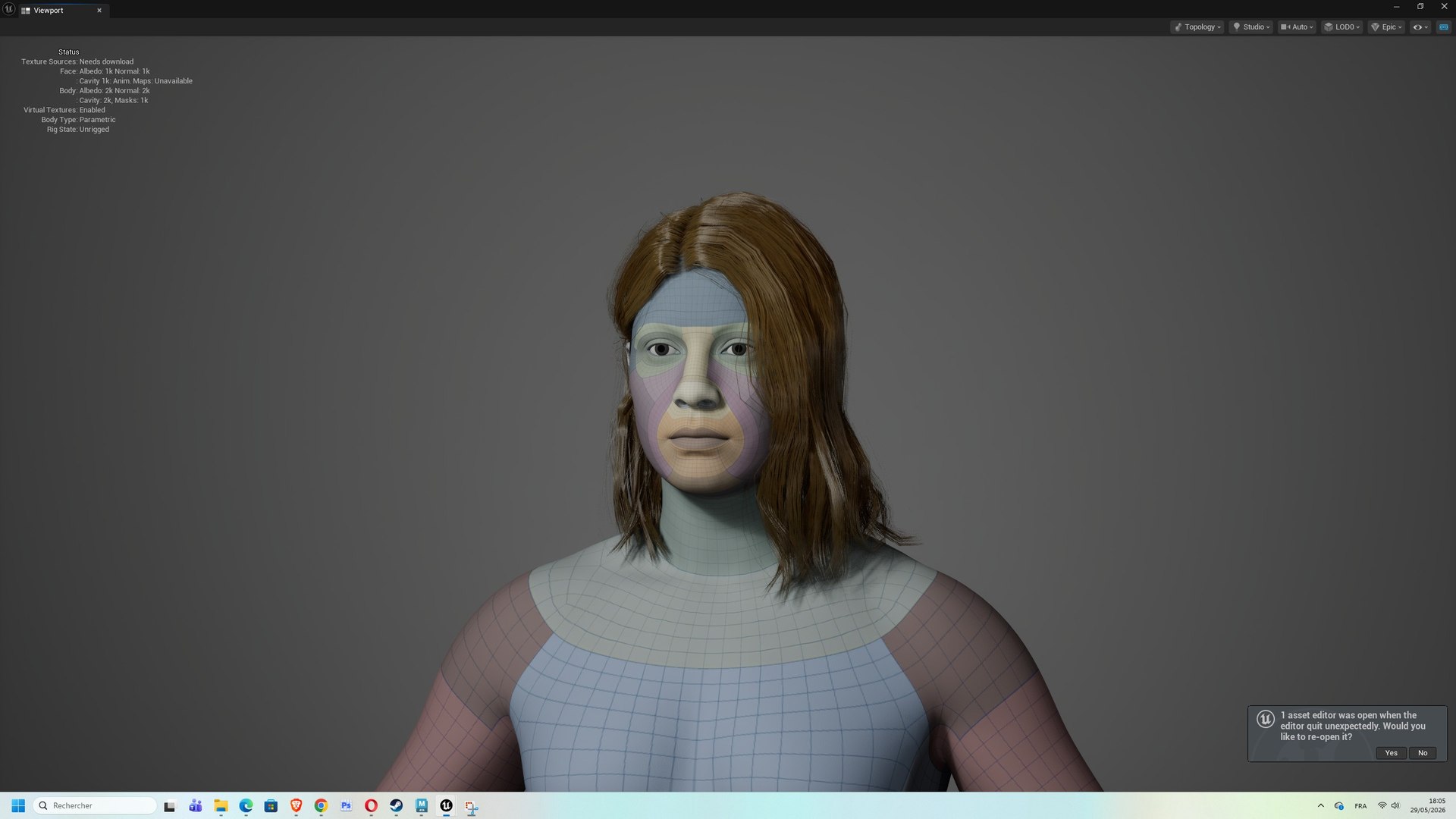This screenshot has height=819, width=1456.
Task: Launch Microsoft Edge from the taskbar
Action: pos(246,805)
